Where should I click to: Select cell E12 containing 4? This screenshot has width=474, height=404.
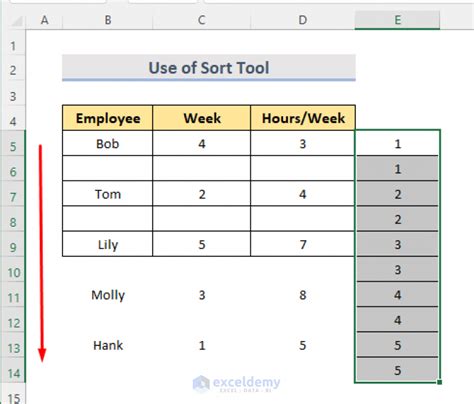click(397, 320)
